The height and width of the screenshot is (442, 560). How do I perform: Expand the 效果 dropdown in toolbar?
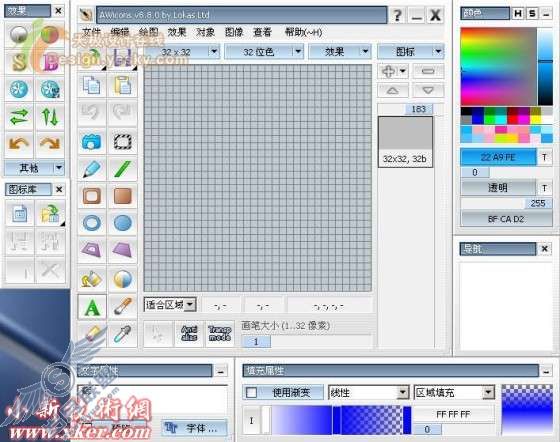[365, 52]
